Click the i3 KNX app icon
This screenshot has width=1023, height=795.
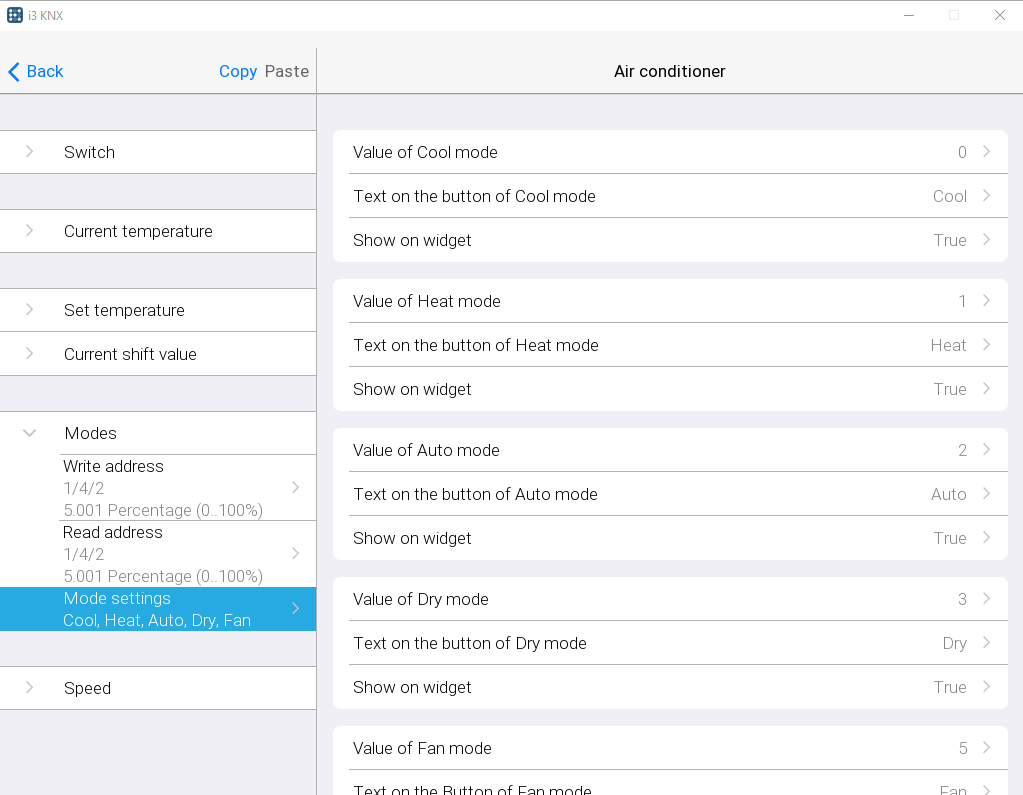pyautogui.click(x=15, y=15)
